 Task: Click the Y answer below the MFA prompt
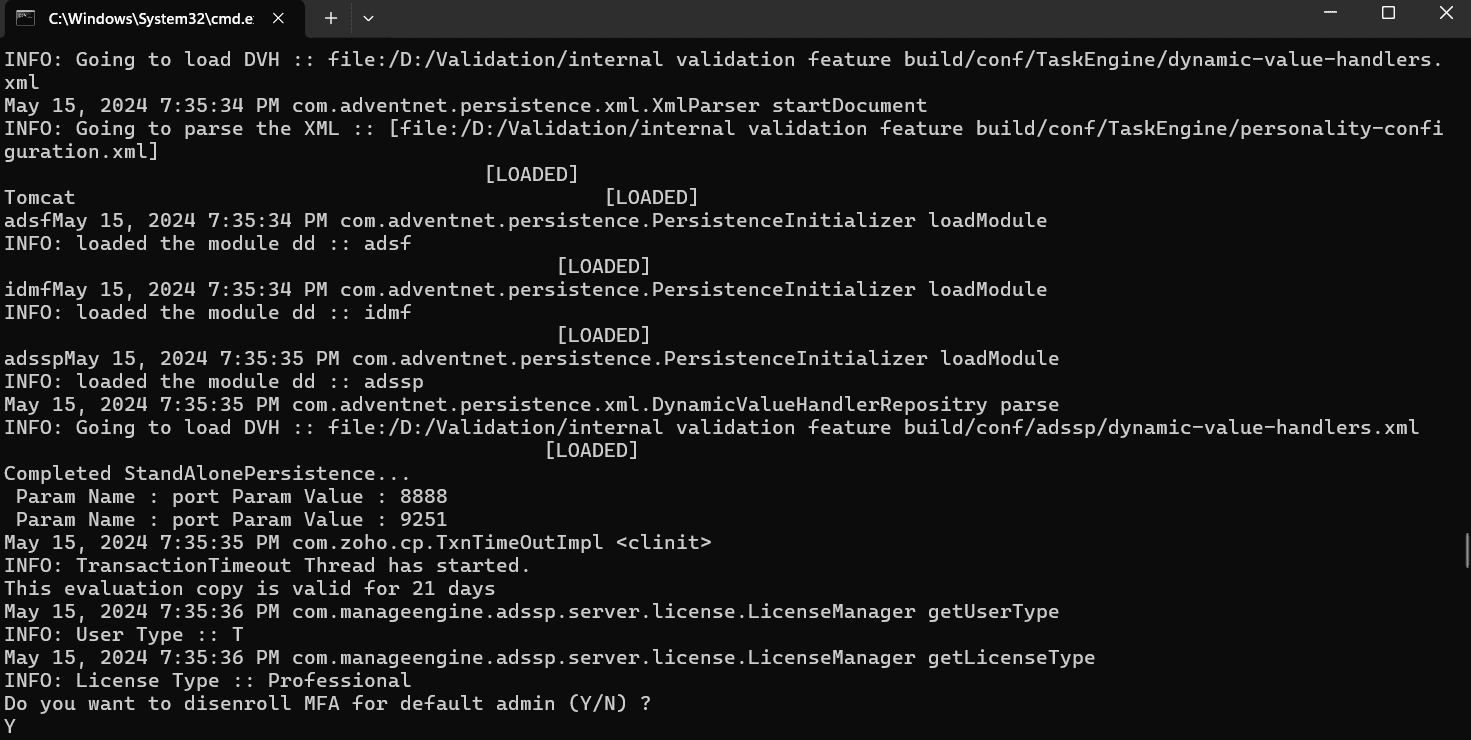point(10,725)
